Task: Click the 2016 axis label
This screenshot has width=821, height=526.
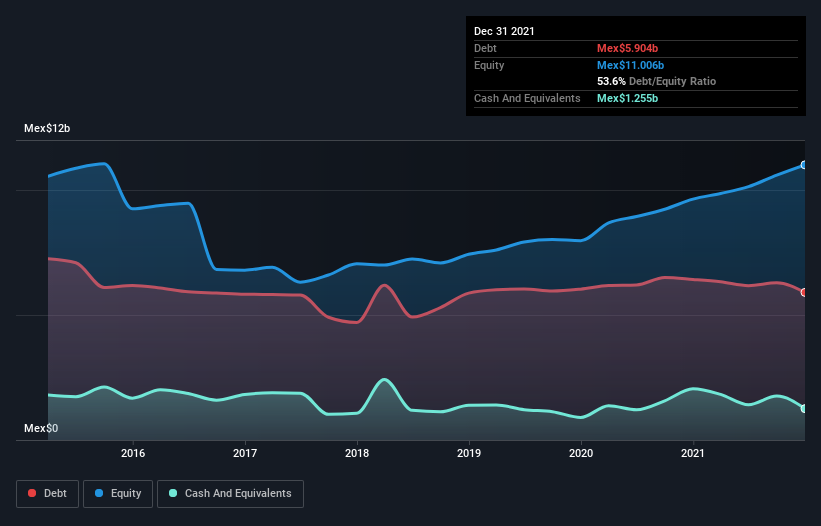Action: (133, 453)
